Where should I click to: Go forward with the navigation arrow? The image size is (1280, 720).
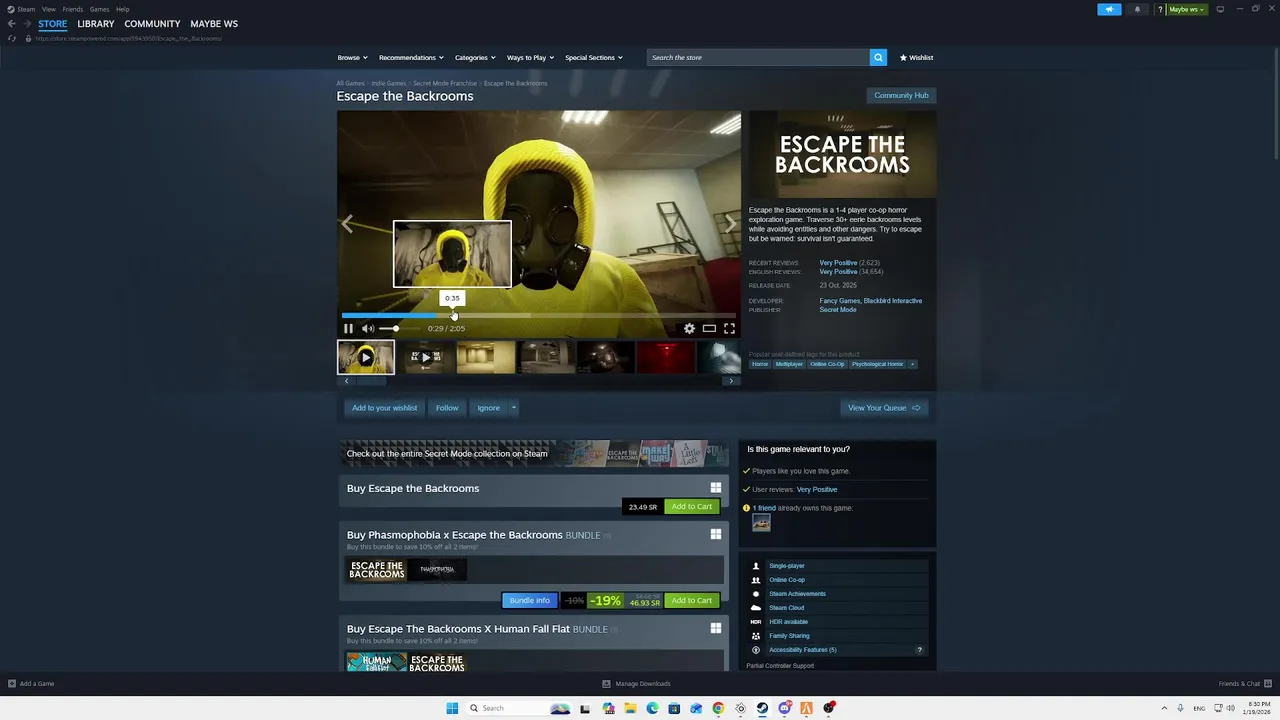pos(28,24)
